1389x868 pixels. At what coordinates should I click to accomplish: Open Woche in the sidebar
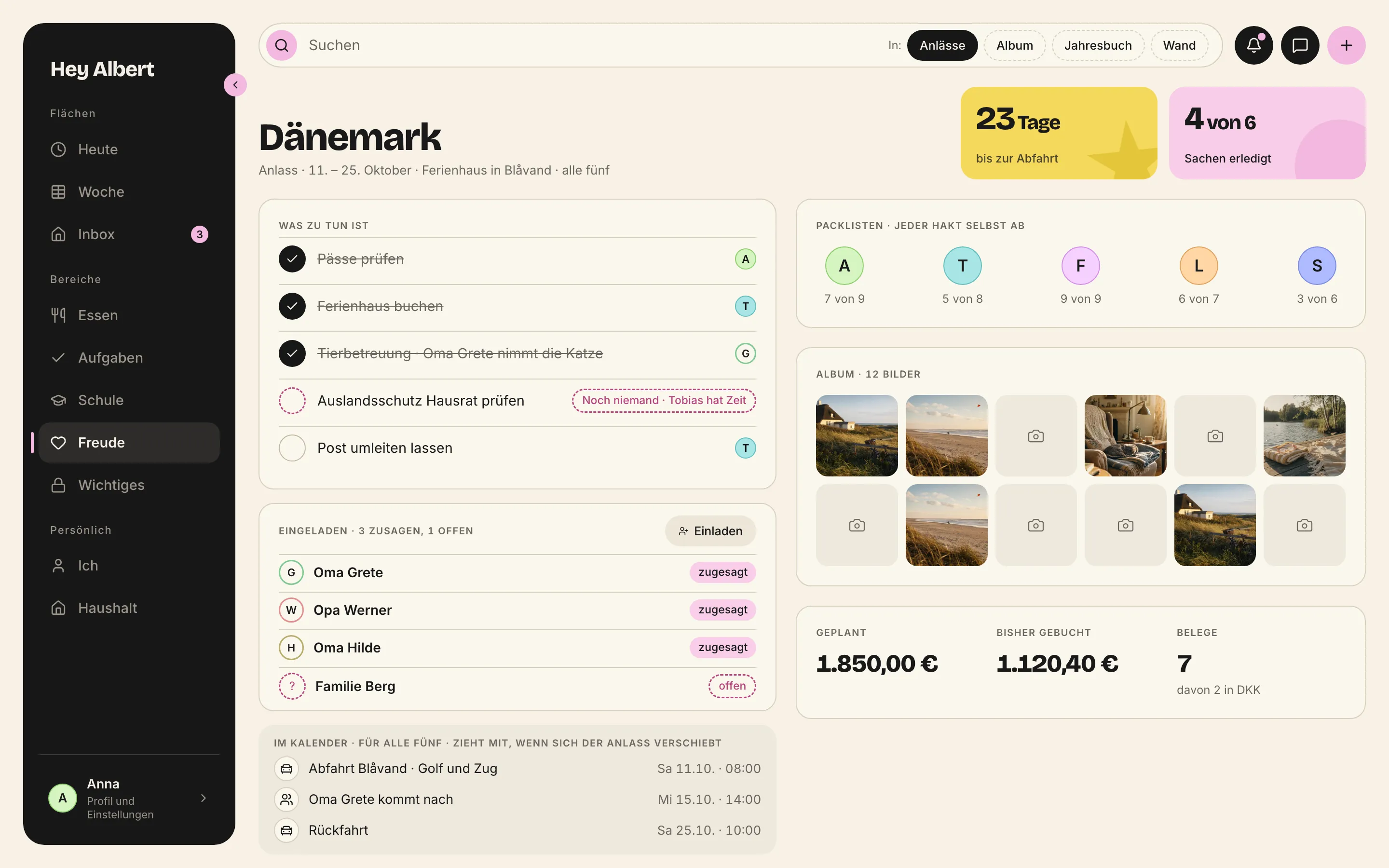pyautogui.click(x=129, y=192)
